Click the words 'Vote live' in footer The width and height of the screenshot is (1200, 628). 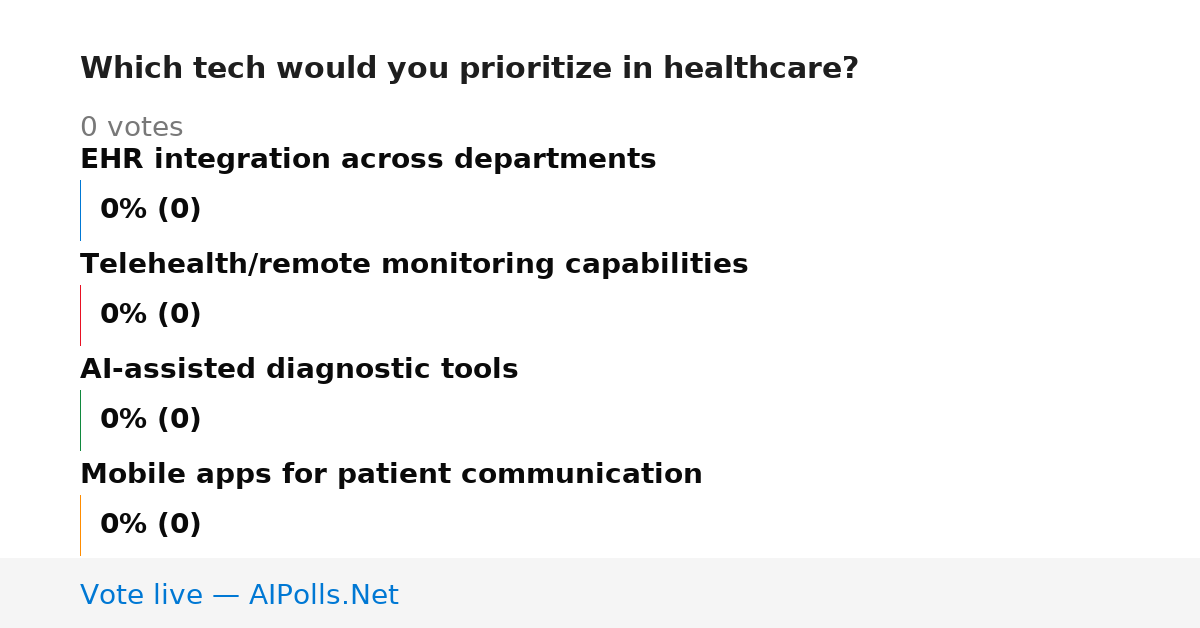coord(141,596)
